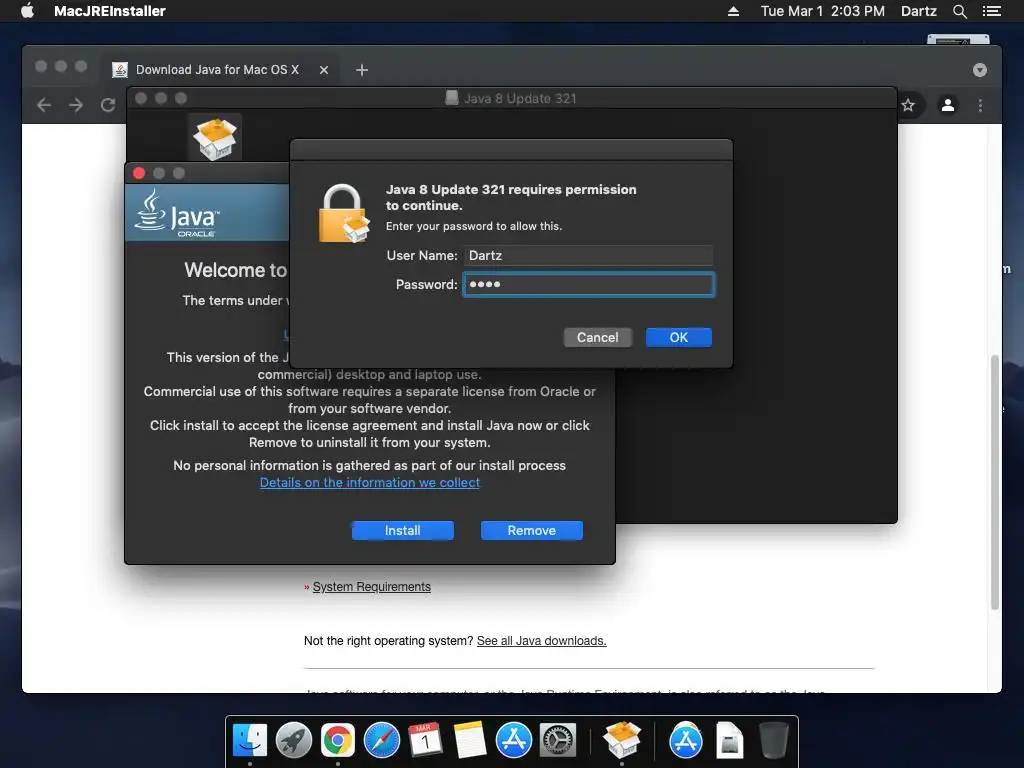Open the browser three-dot menu
The image size is (1024, 768).
(x=980, y=105)
